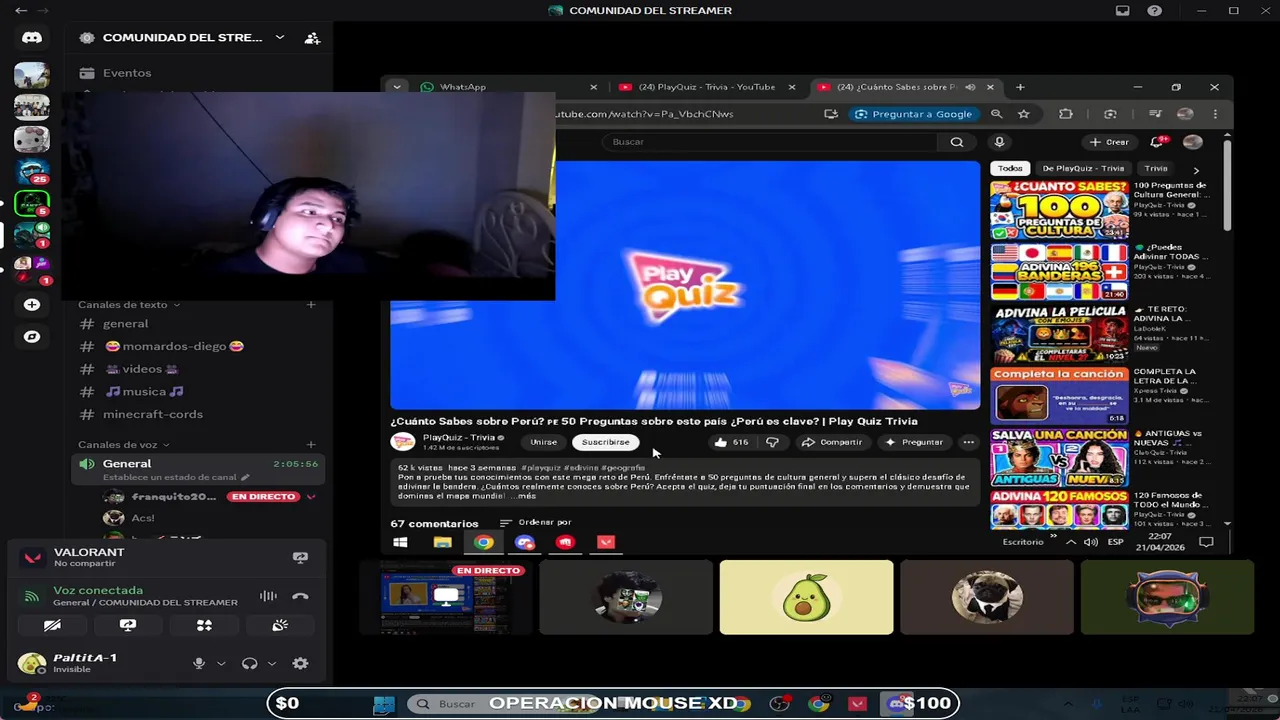
Task: Click Preguntar a Google button
Action: pos(913,114)
